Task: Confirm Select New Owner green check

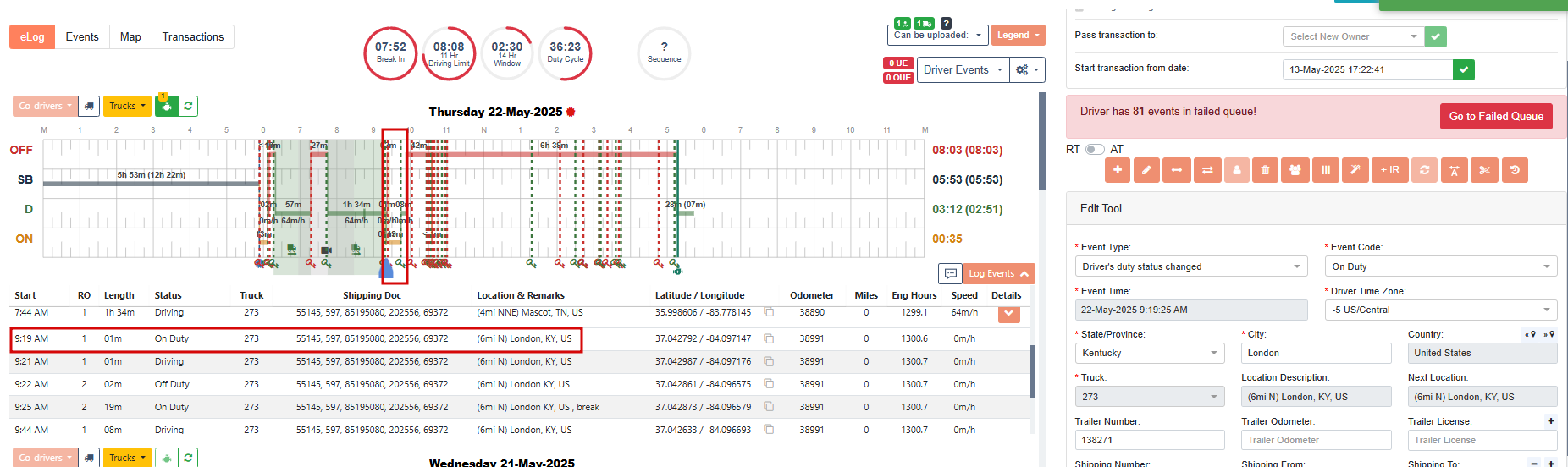Action: (x=1436, y=36)
